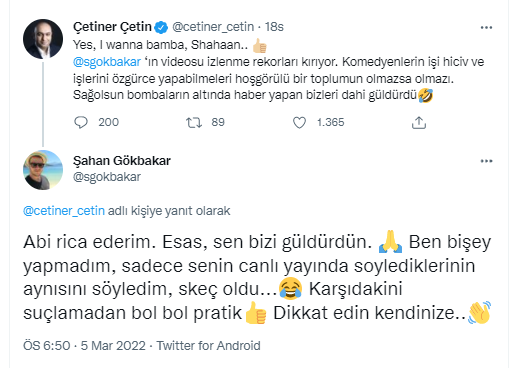Click the reply speech bubble icon
The image size is (526, 368).
click(81, 122)
